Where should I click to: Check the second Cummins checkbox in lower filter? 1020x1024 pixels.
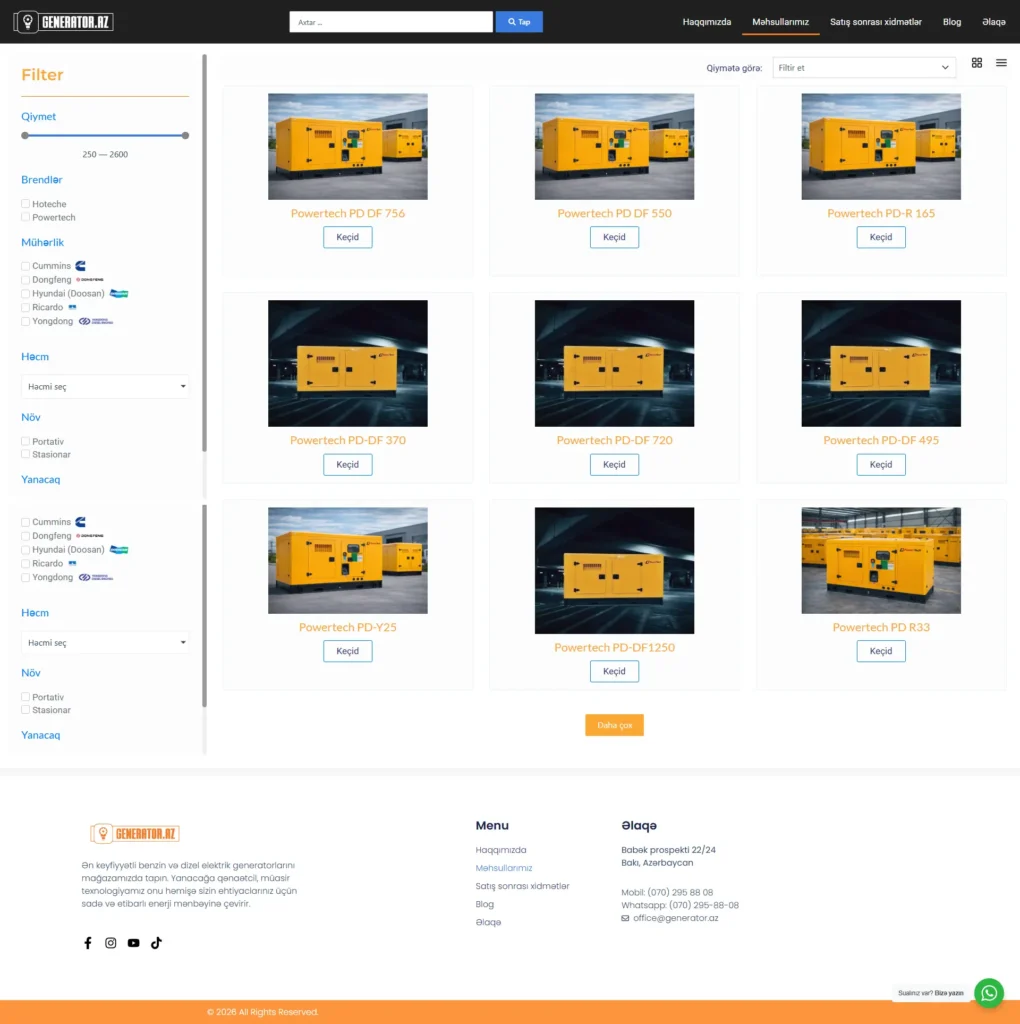(x=25, y=522)
